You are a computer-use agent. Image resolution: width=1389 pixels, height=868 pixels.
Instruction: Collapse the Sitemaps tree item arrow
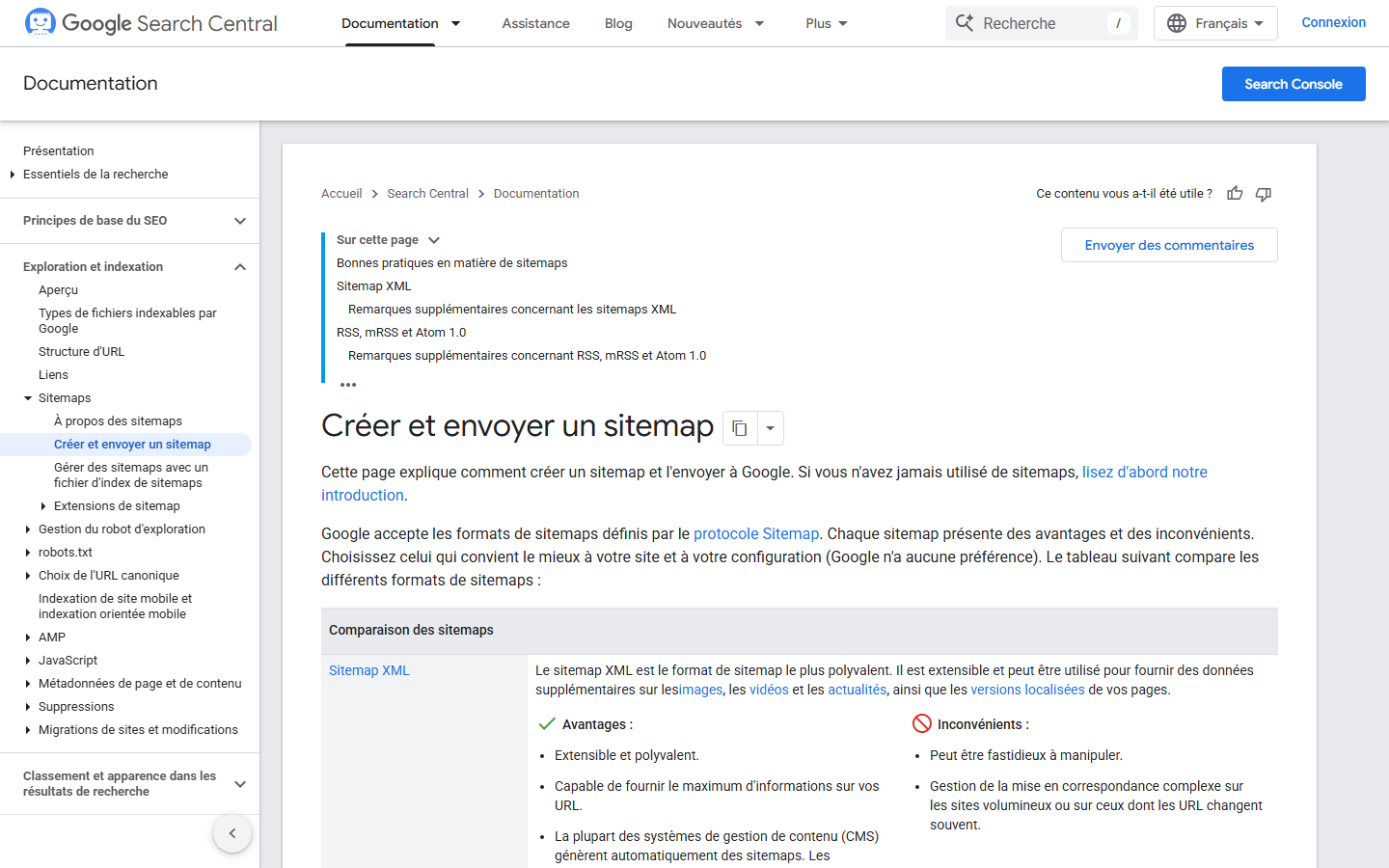click(x=28, y=398)
